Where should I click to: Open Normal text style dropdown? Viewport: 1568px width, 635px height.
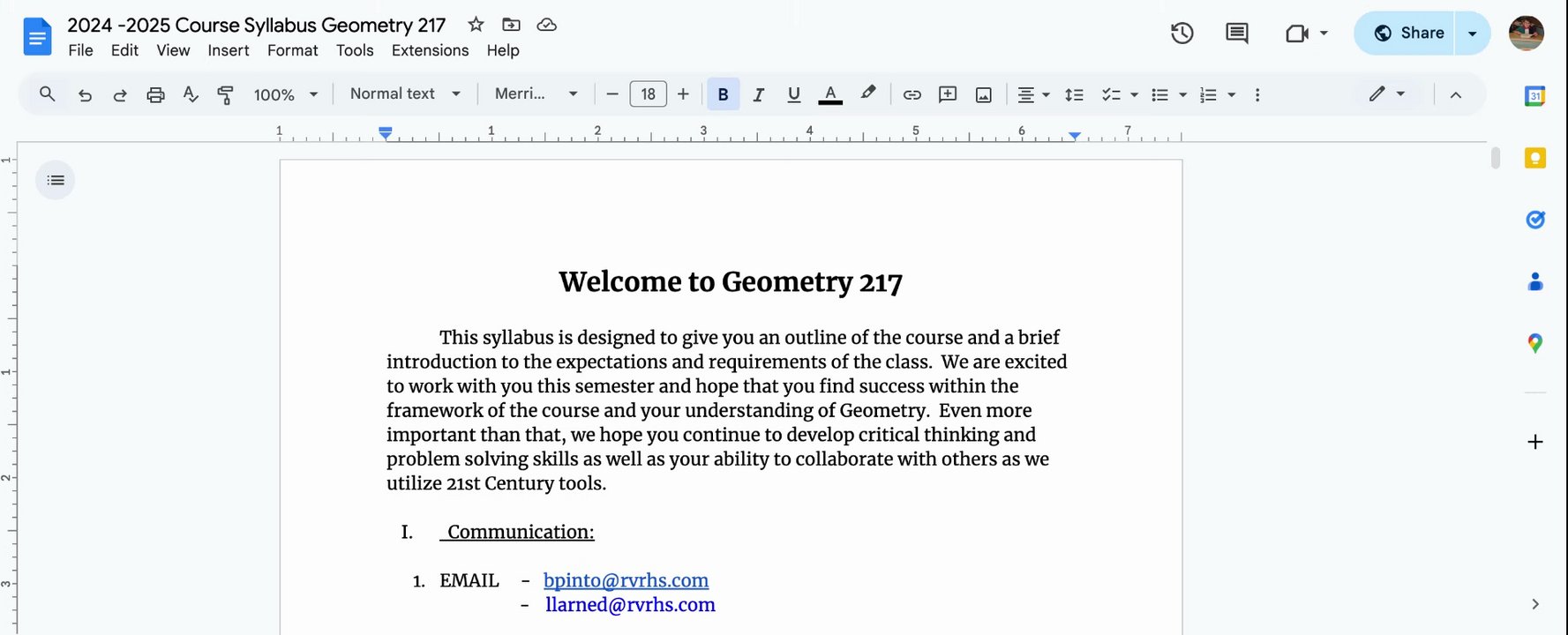(x=405, y=93)
